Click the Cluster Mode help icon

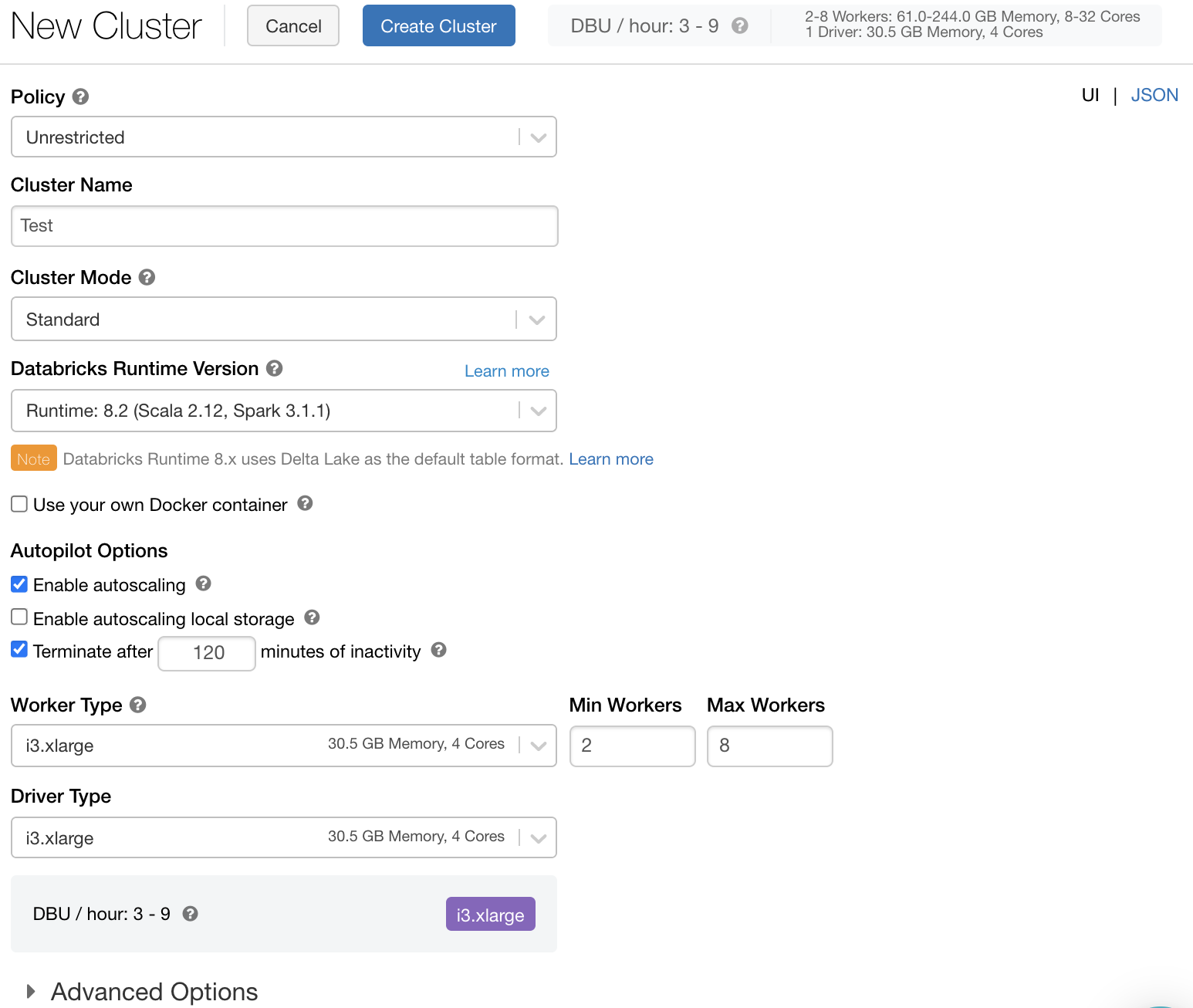[147, 277]
